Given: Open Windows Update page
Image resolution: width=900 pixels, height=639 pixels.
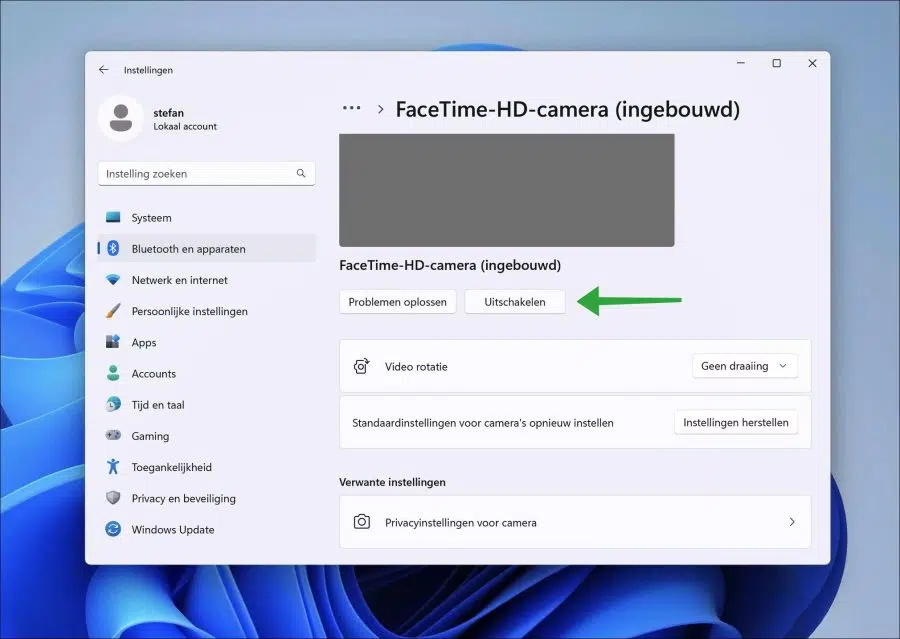Looking at the screenshot, I should click(207, 529).
